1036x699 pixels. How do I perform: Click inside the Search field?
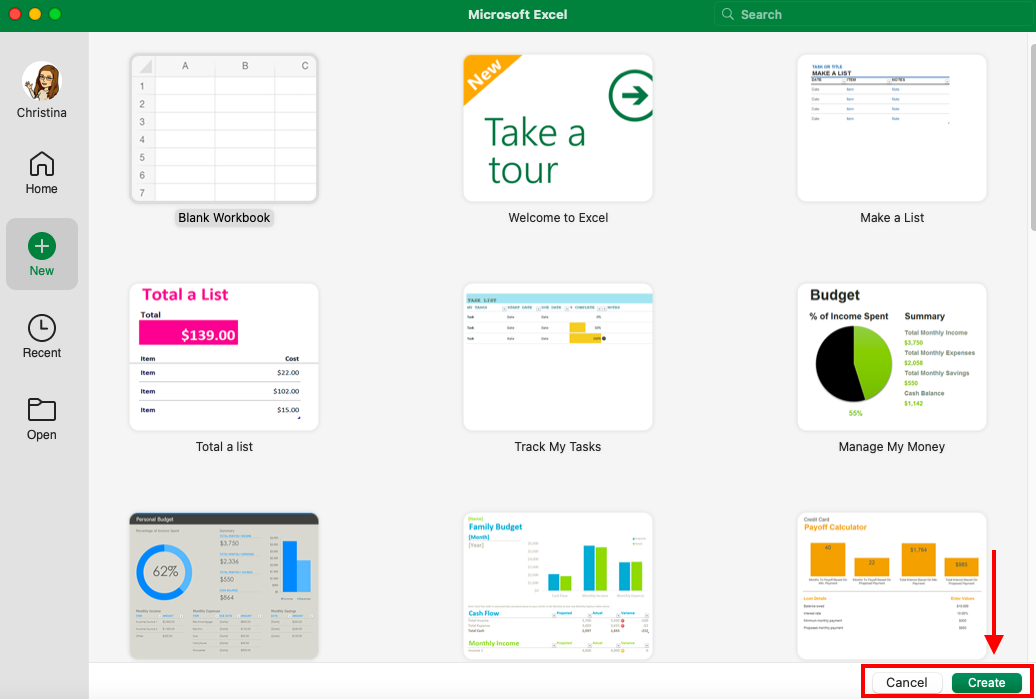[874, 15]
